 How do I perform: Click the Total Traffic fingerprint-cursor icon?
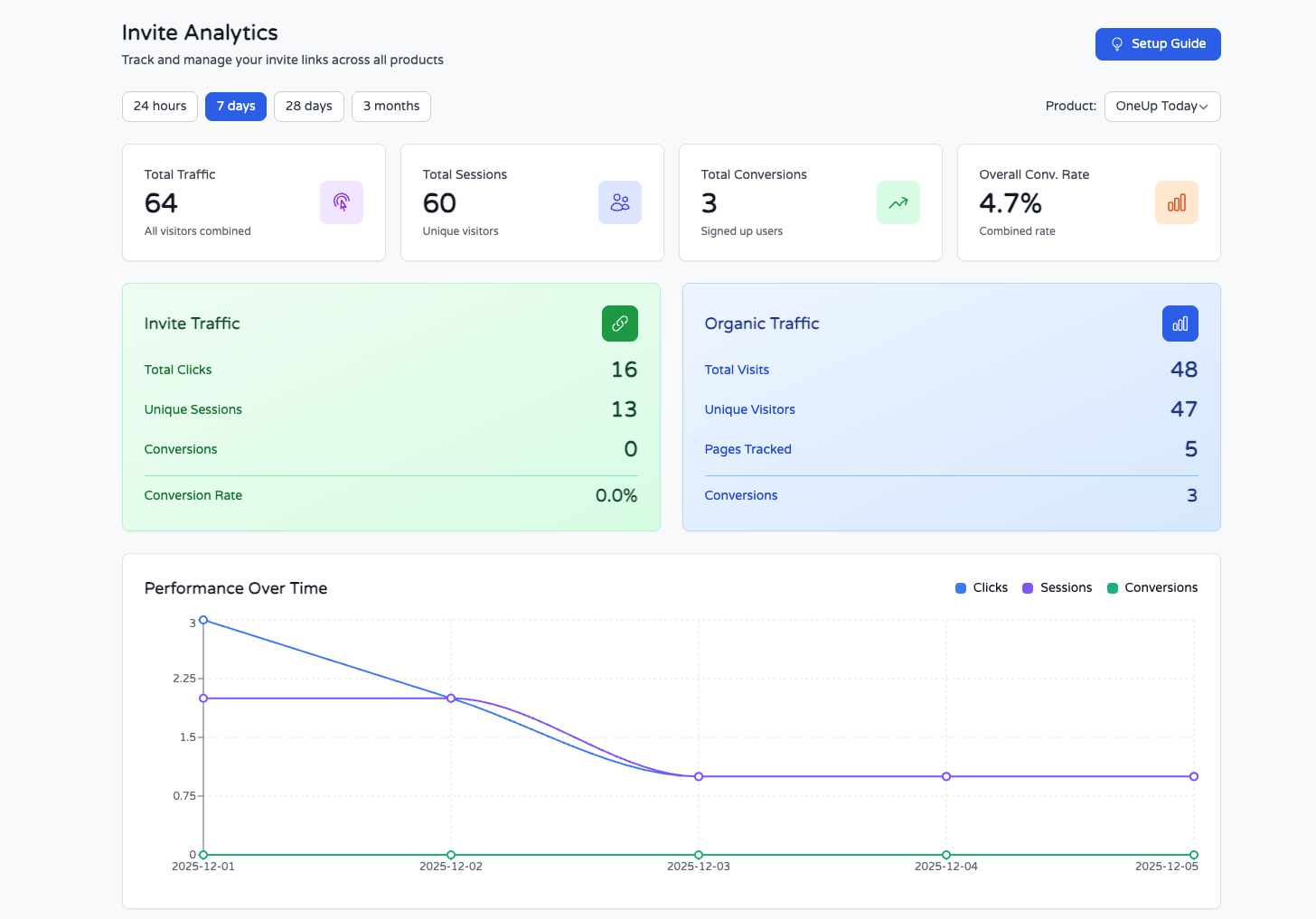(x=341, y=202)
